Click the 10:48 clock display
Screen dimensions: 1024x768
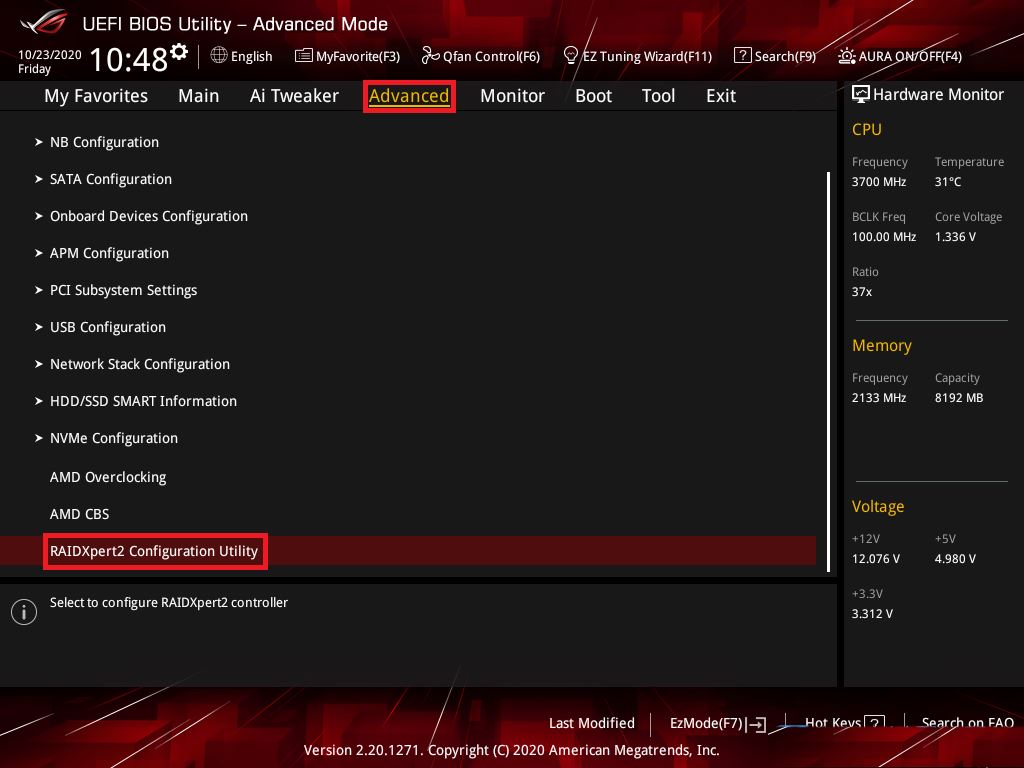tap(129, 59)
